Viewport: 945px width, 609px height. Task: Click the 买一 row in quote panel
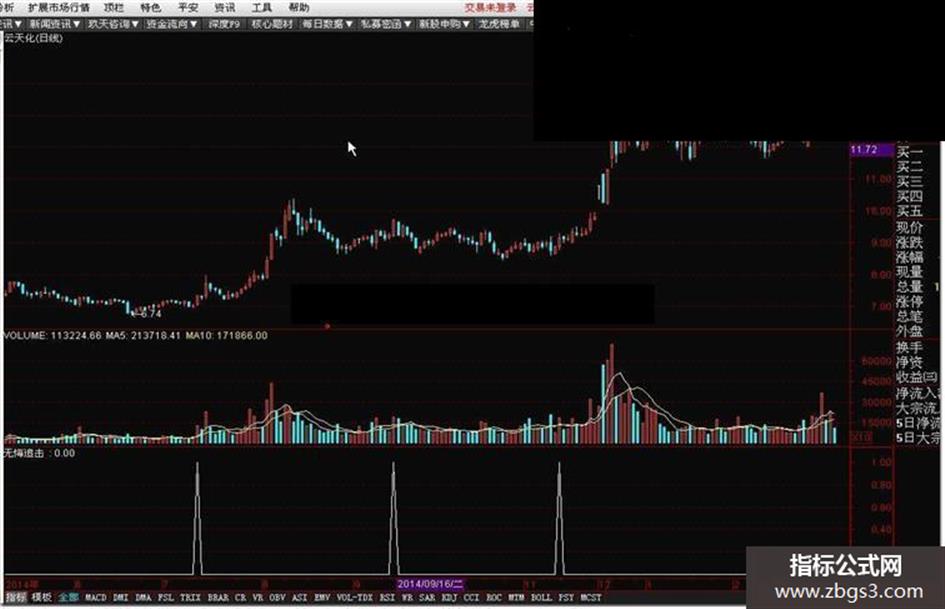click(909, 153)
